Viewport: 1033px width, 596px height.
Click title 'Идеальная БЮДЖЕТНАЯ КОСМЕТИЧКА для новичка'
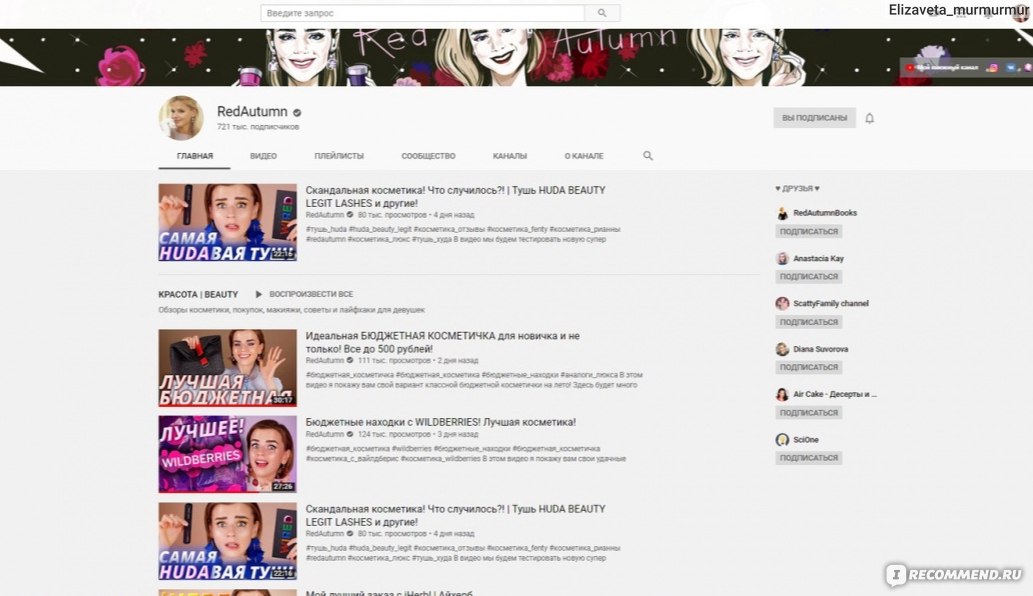coord(443,342)
